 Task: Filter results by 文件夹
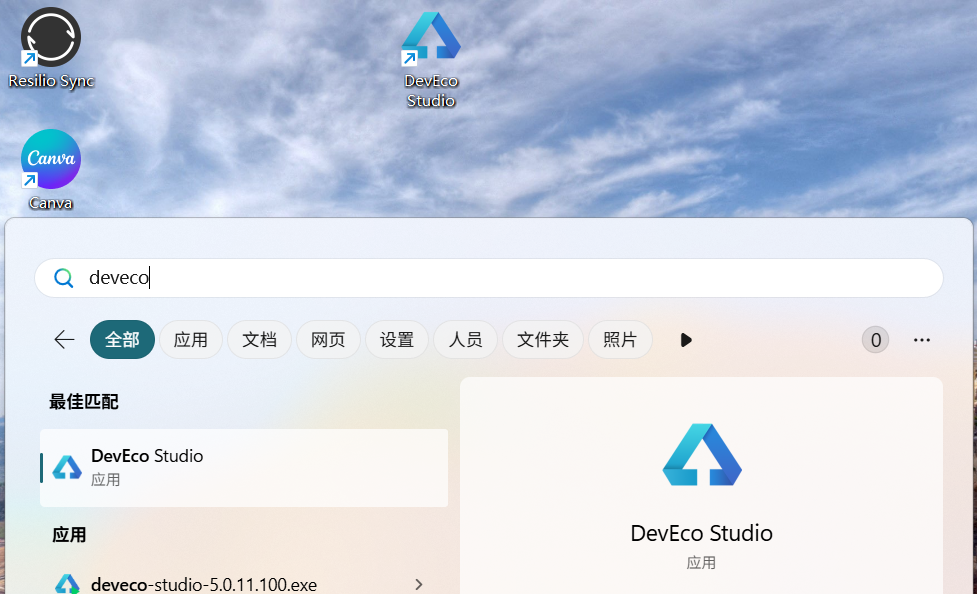coord(543,340)
